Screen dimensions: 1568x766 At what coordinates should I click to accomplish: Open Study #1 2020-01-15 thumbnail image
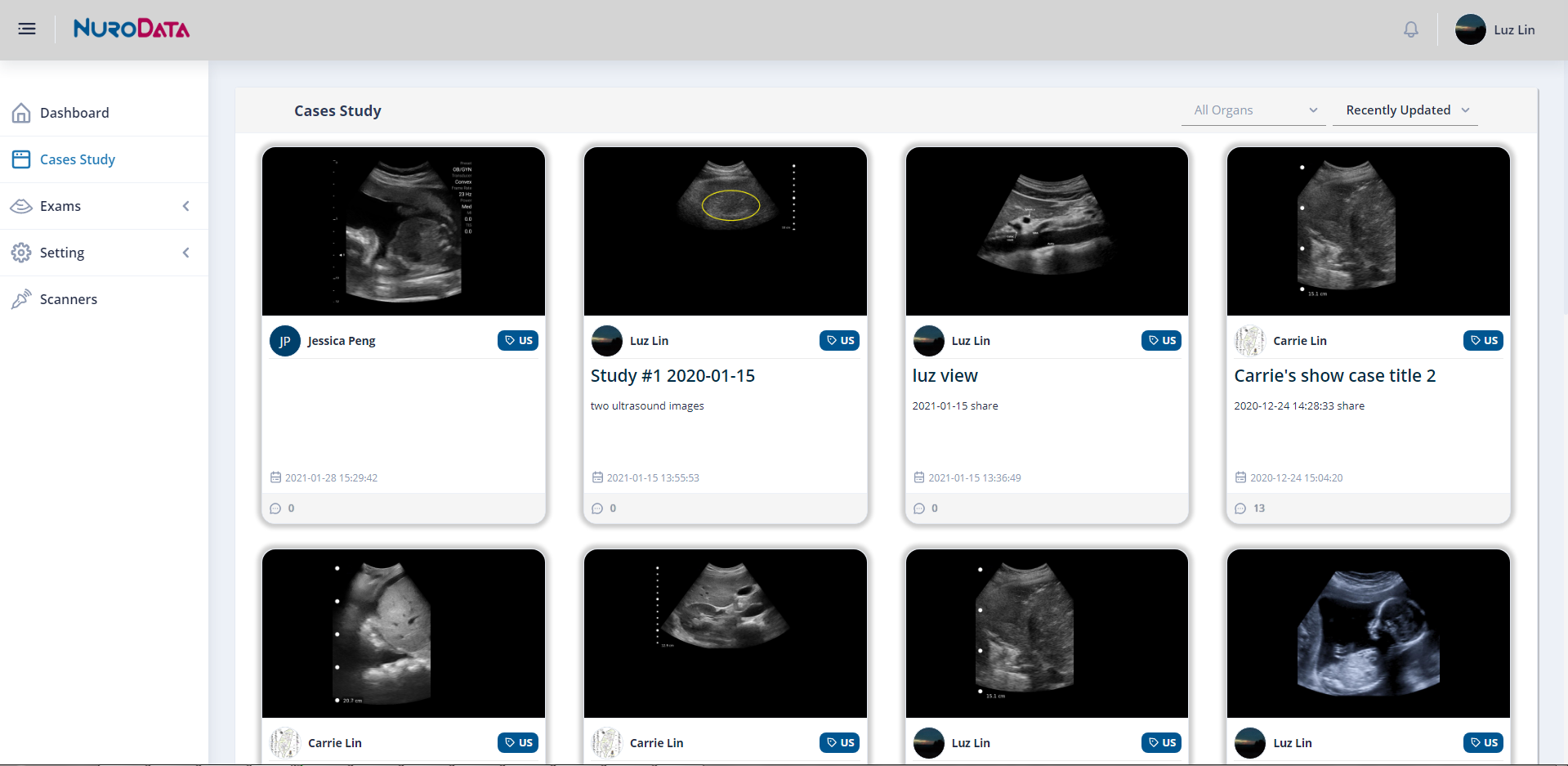(726, 231)
